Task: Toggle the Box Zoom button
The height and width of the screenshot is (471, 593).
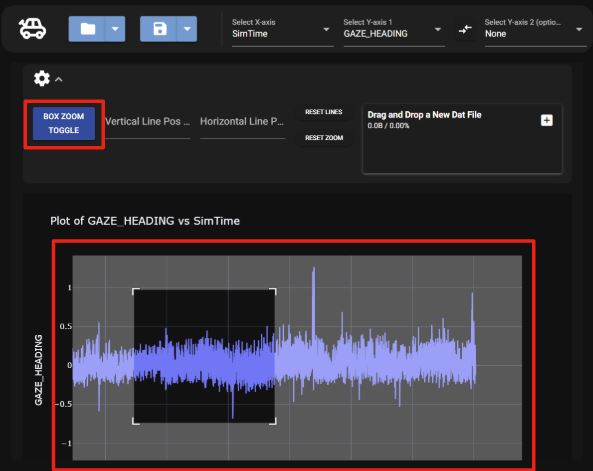Action: coord(64,123)
